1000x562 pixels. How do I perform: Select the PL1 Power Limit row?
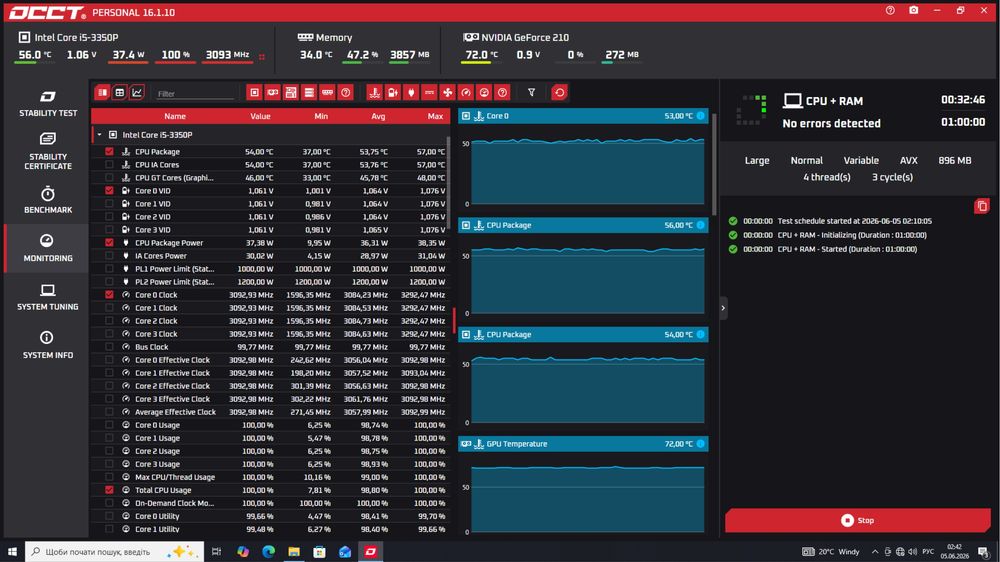[x=270, y=269]
